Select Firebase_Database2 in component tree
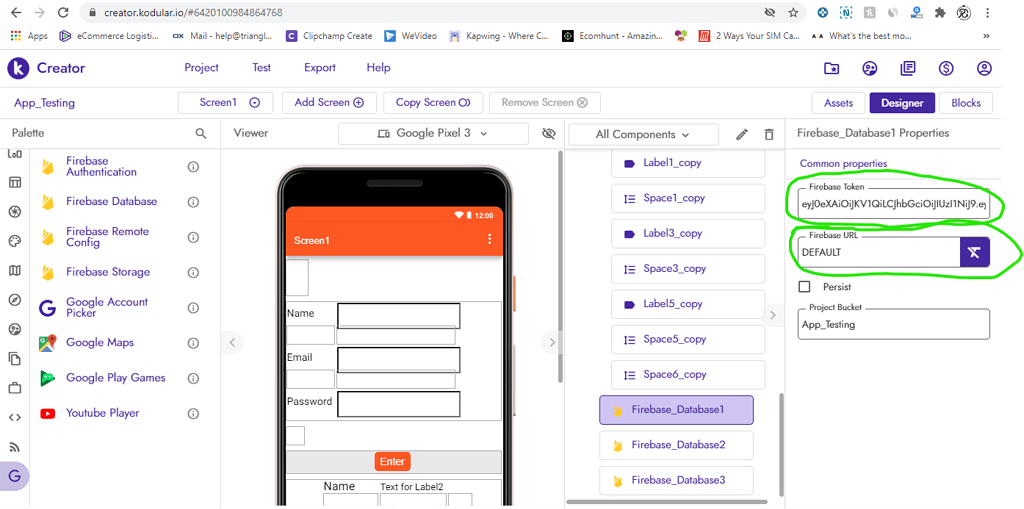 click(x=676, y=445)
